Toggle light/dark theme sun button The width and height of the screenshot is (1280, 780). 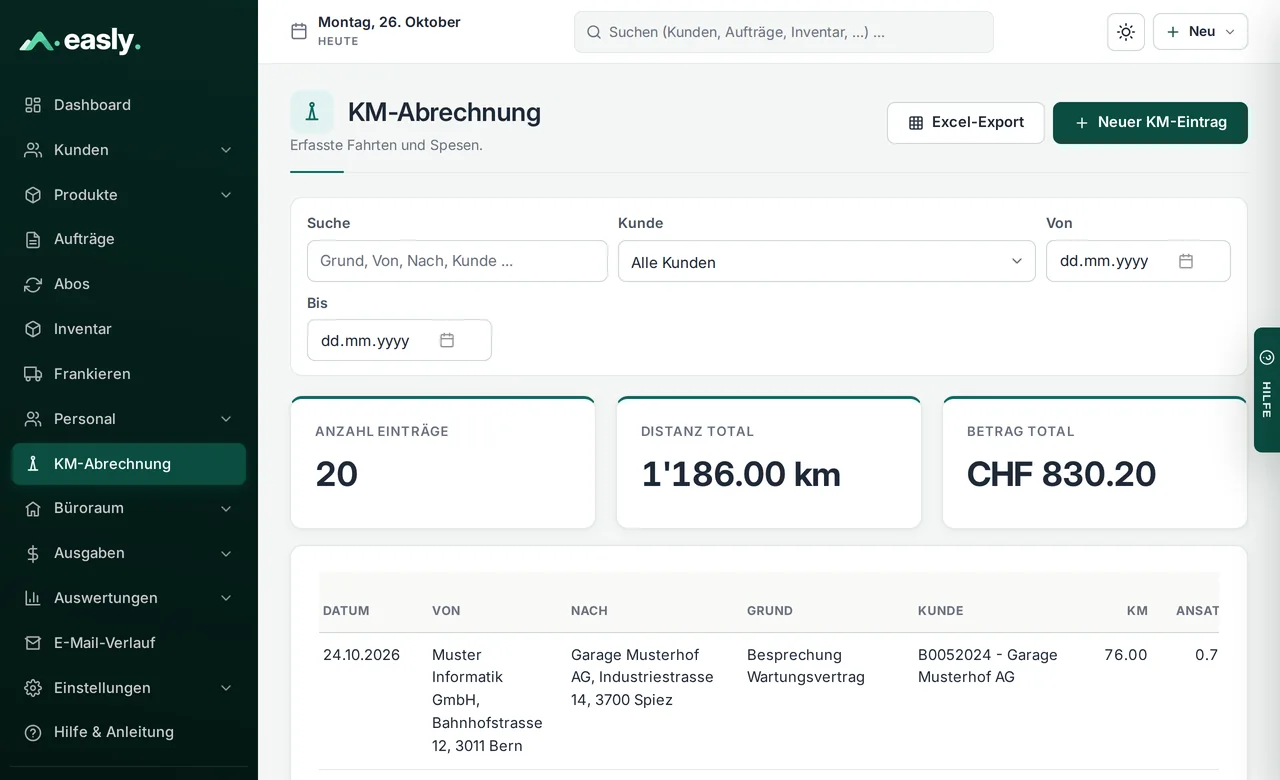coord(1126,32)
